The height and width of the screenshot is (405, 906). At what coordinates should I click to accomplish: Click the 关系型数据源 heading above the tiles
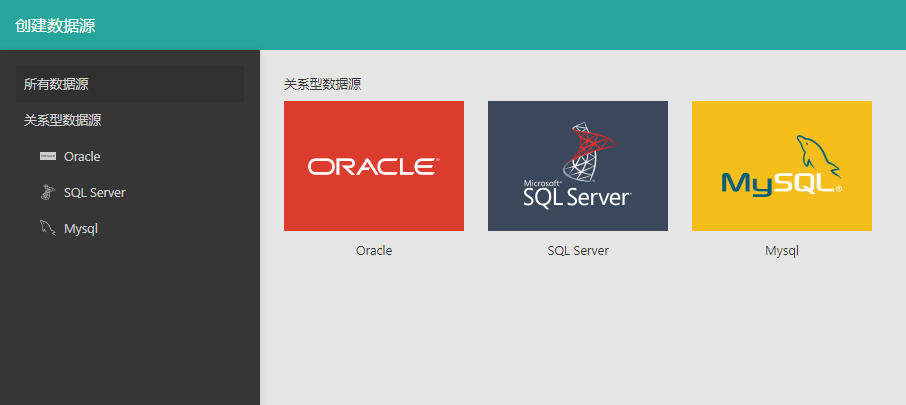tap(322, 84)
